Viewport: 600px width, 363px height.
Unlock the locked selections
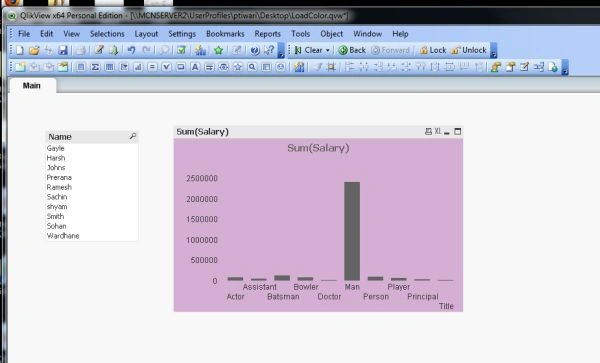click(x=469, y=50)
